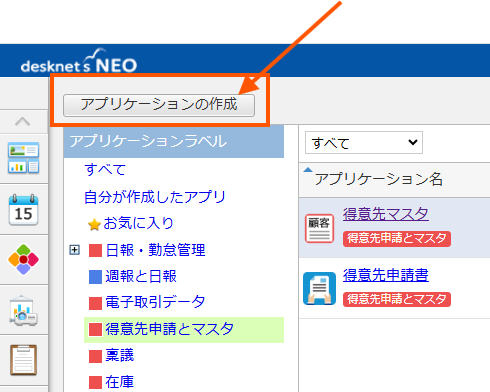The width and height of the screenshot is (490, 392).
Task: Select the すべて label in the sidebar
Action: (x=105, y=169)
